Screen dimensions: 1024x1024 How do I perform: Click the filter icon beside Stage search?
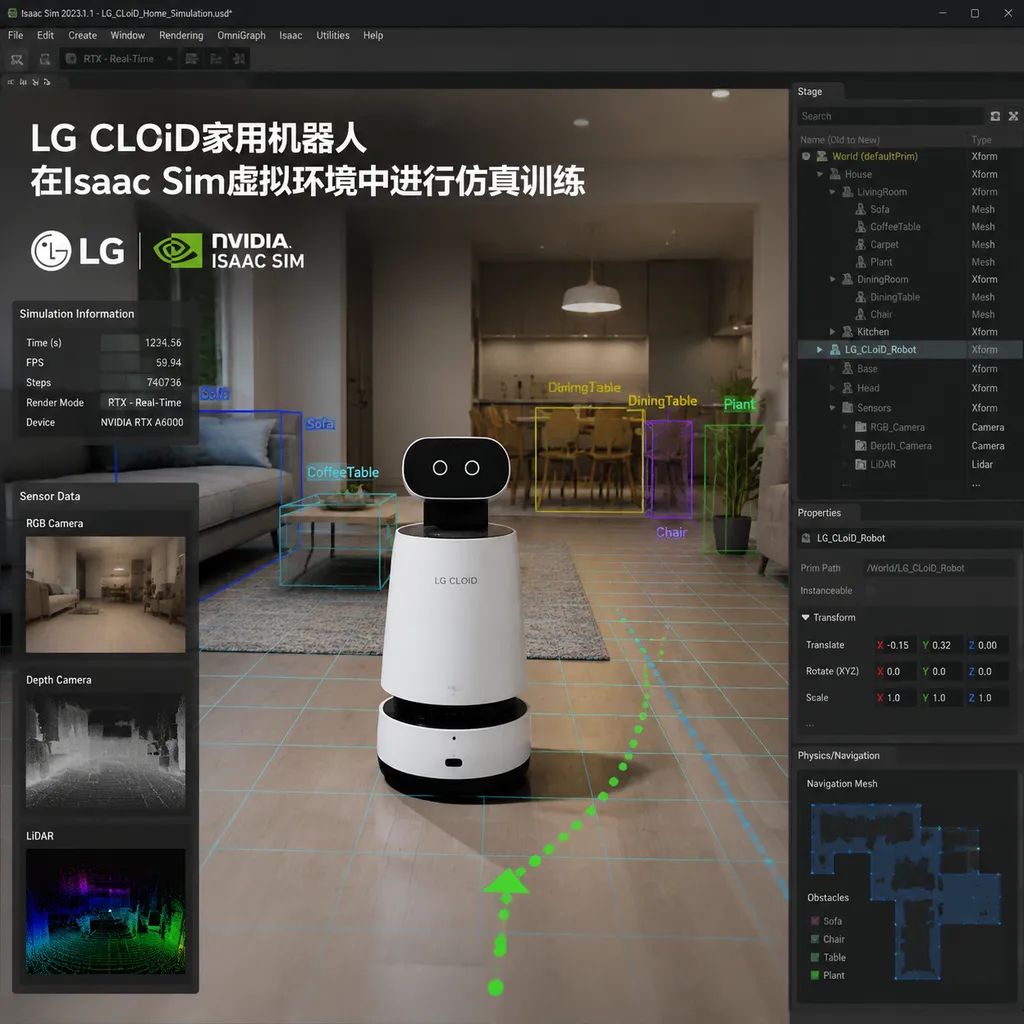(995, 116)
